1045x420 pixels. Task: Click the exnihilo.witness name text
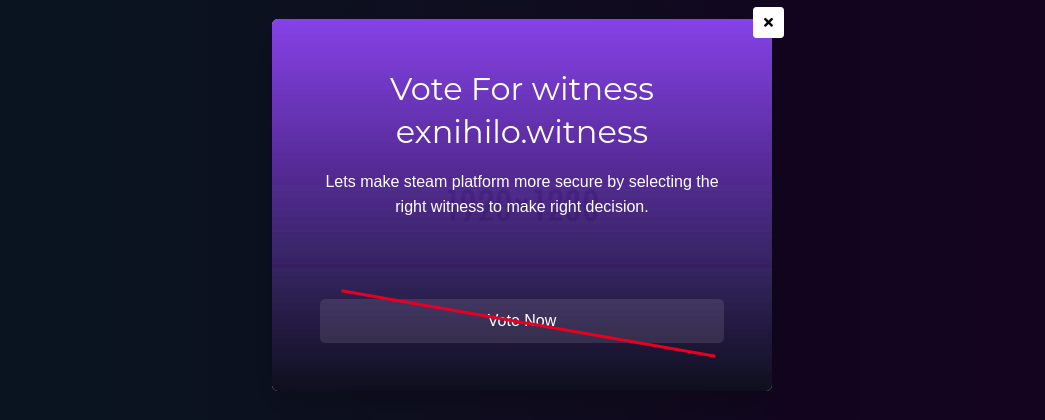click(522, 131)
